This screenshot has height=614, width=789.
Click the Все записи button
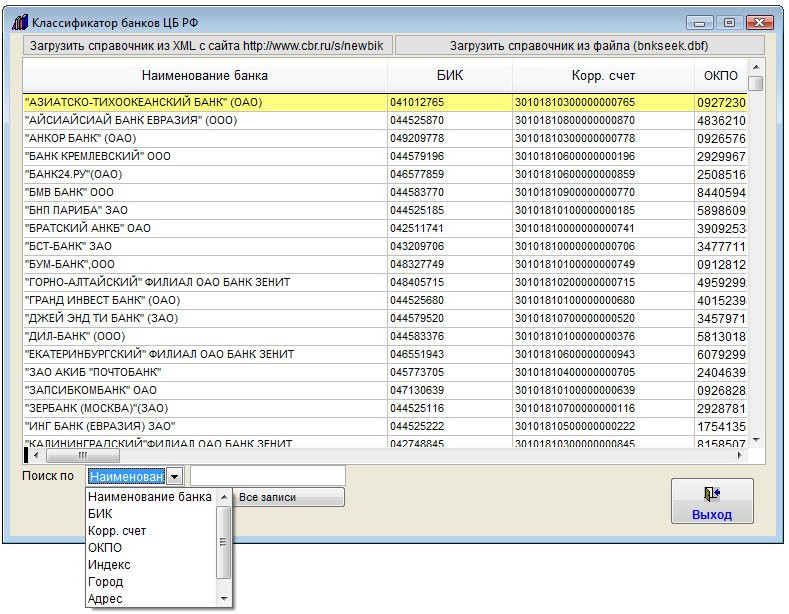tap(289, 497)
